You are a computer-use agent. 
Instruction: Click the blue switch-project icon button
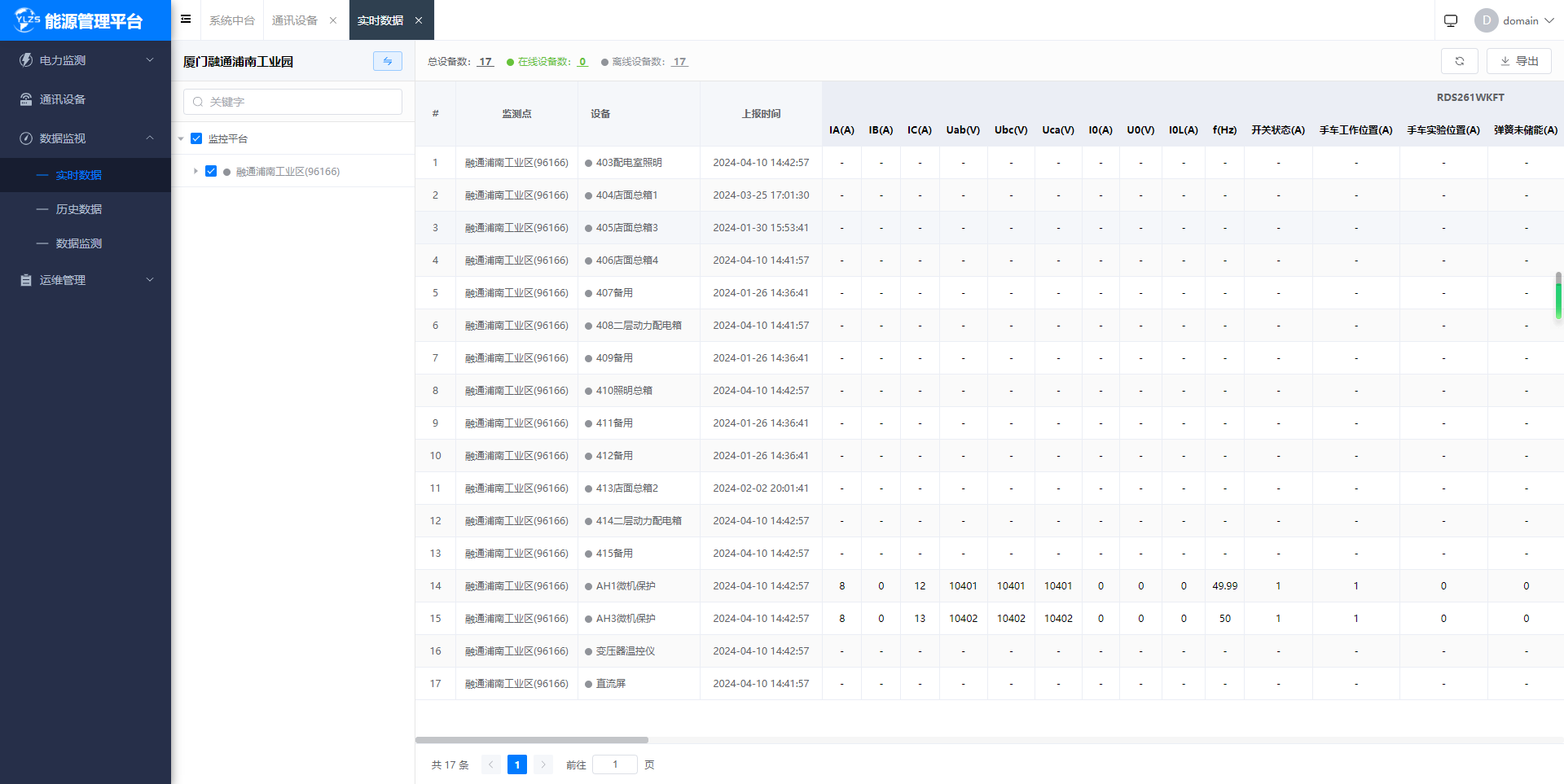pos(388,61)
